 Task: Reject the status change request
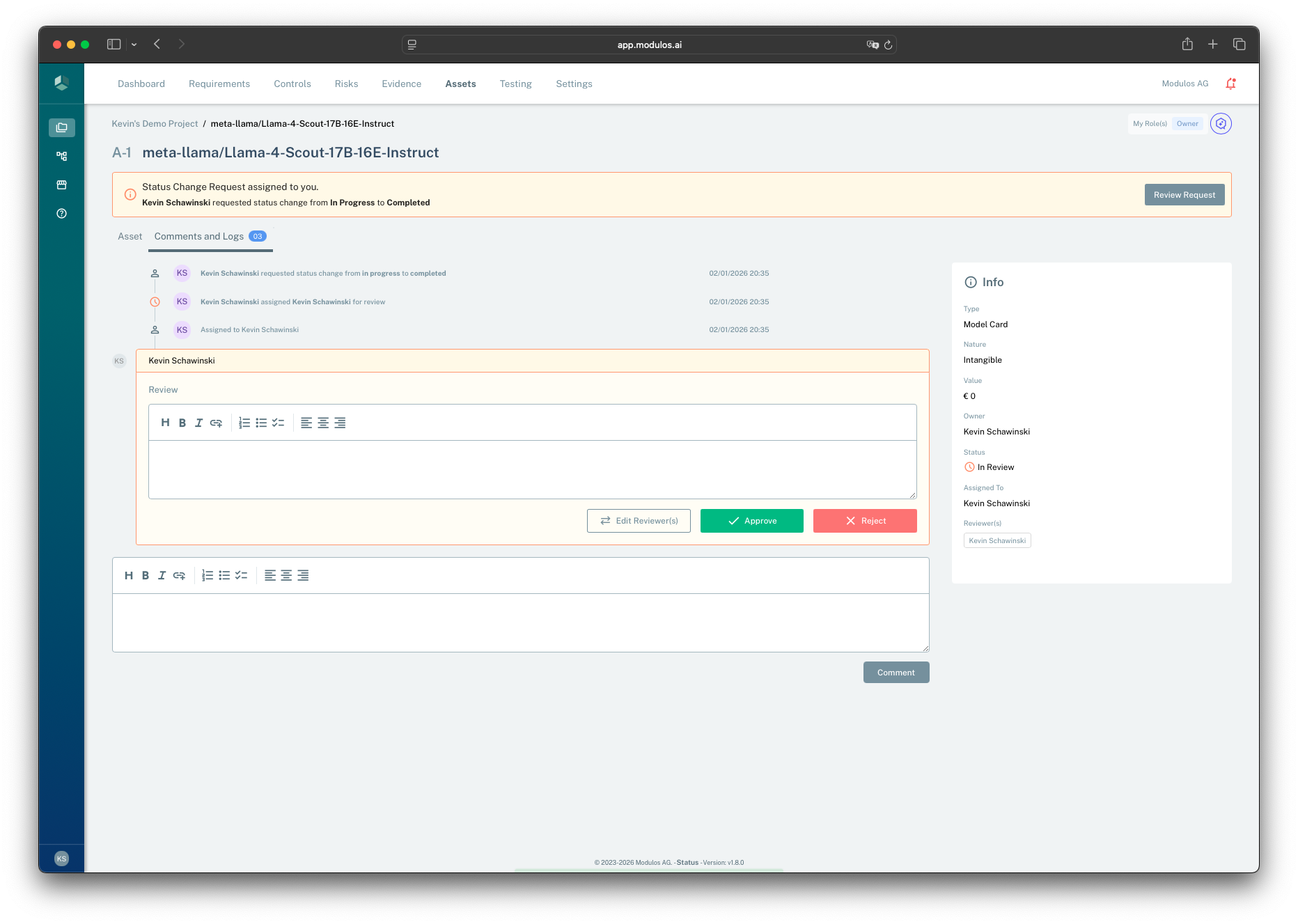[865, 520]
